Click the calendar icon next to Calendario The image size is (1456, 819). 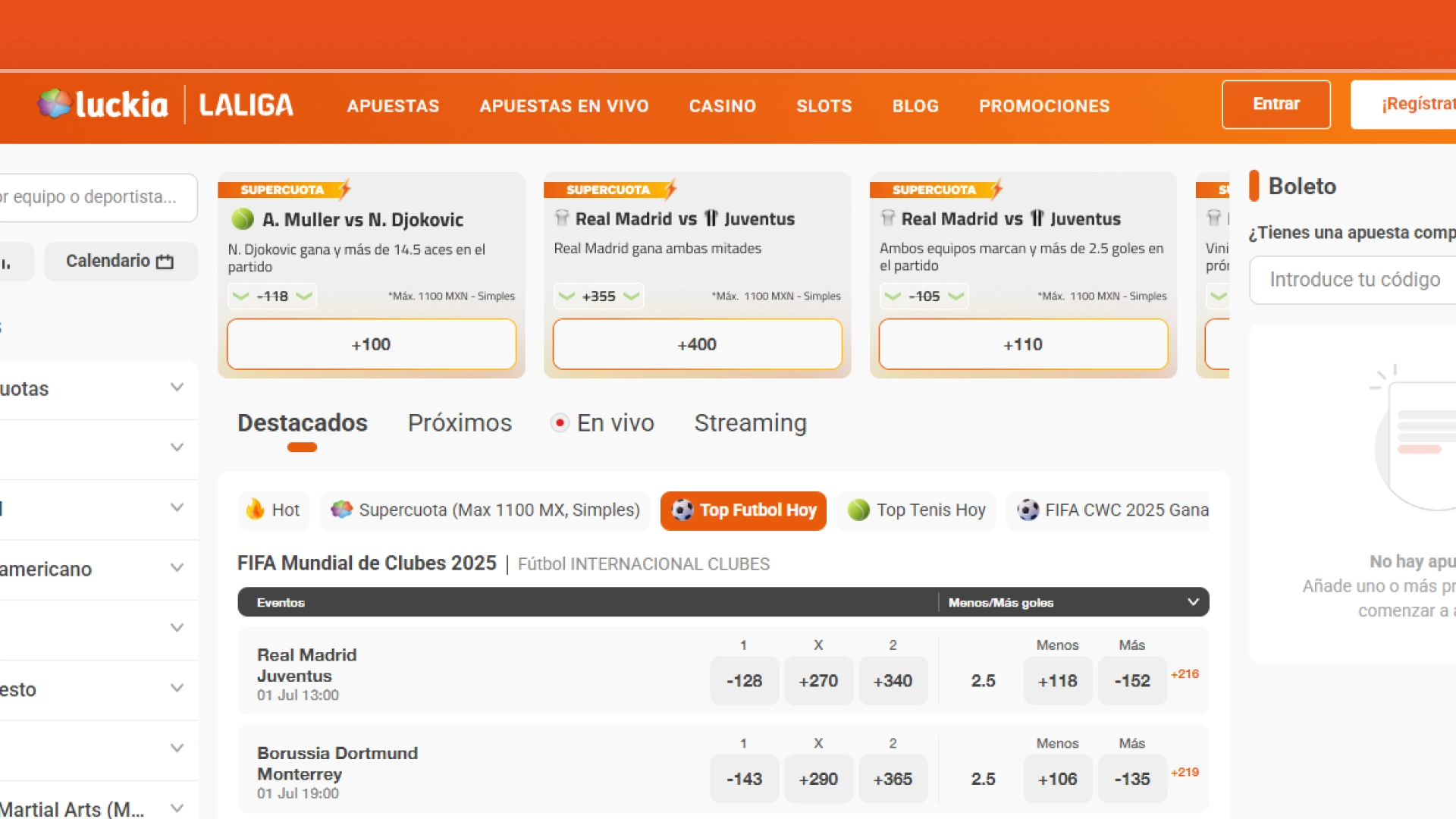[x=165, y=262]
